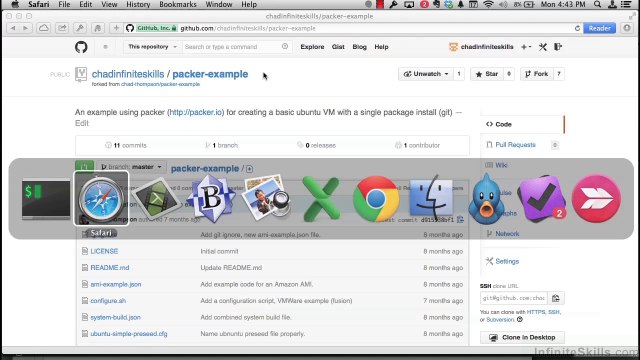The height and width of the screenshot is (360, 640).
Task: Select BBEdit in the app switcher
Action: click(211, 198)
